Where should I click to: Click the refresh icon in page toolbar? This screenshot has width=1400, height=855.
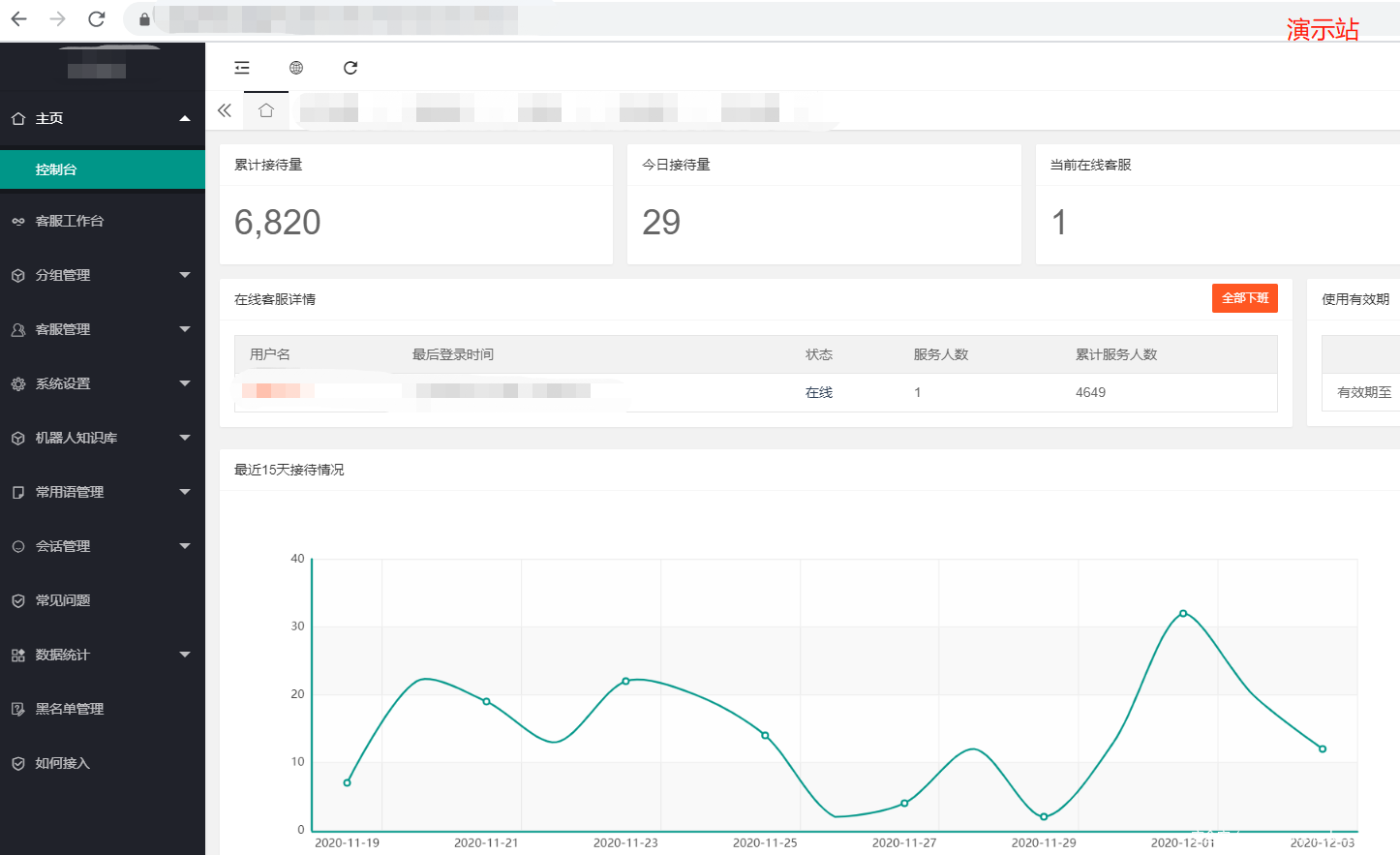[350, 68]
